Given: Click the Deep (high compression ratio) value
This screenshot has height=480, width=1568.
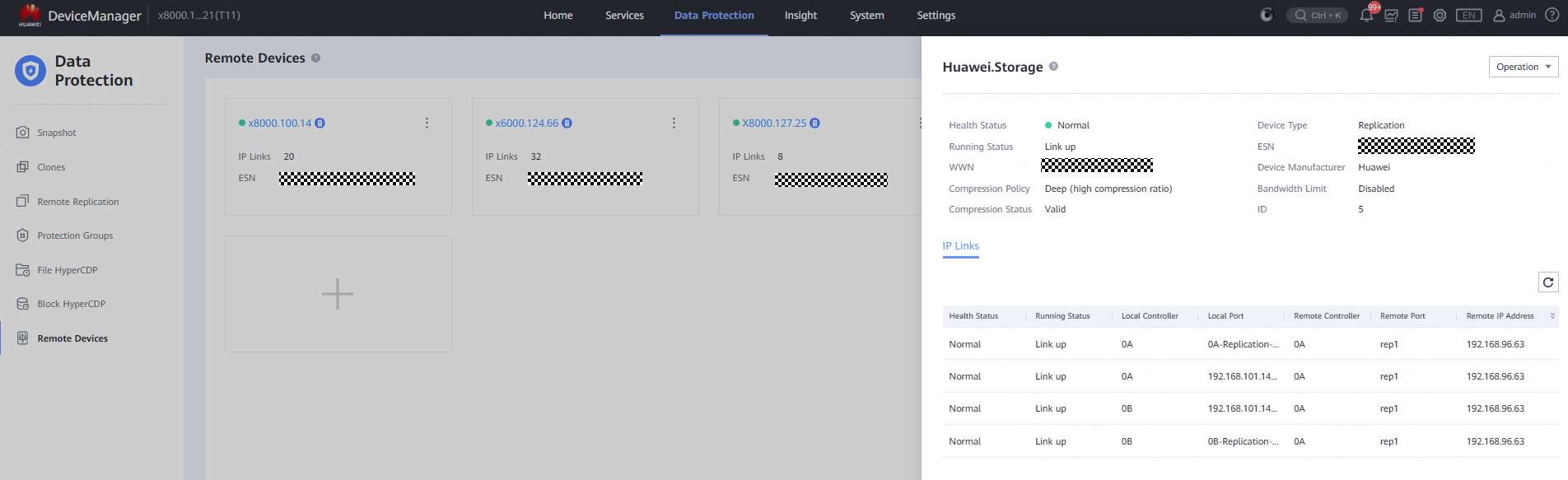Looking at the screenshot, I should pos(1108,189).
